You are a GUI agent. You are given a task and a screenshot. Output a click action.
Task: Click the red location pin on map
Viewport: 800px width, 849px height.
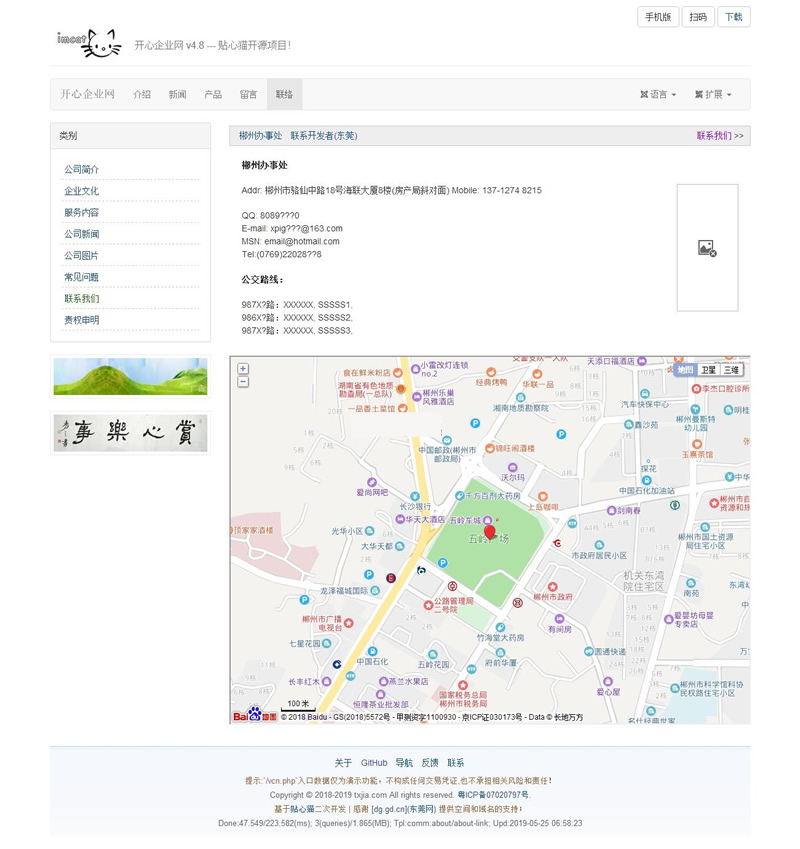click(490, 533)
